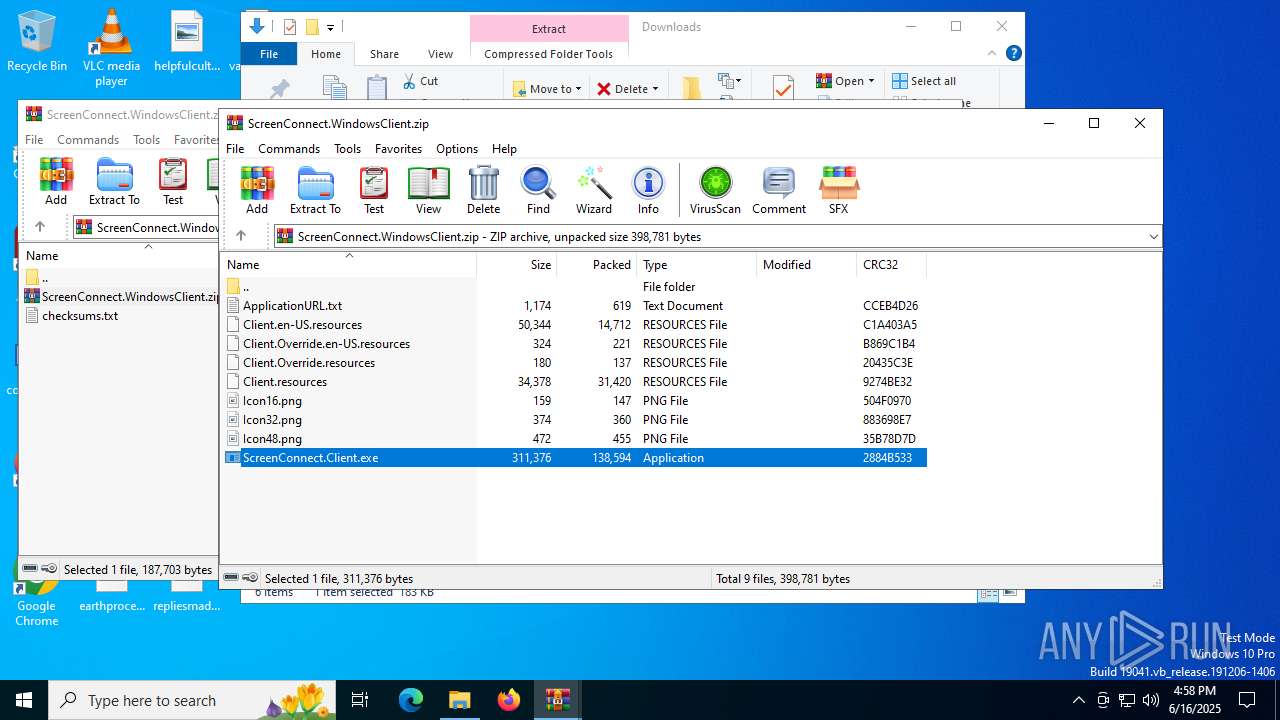Switch to the Share tab in Explorer
The width and height of the screenshot is (1280, 720).
click(x=384, y=54)
